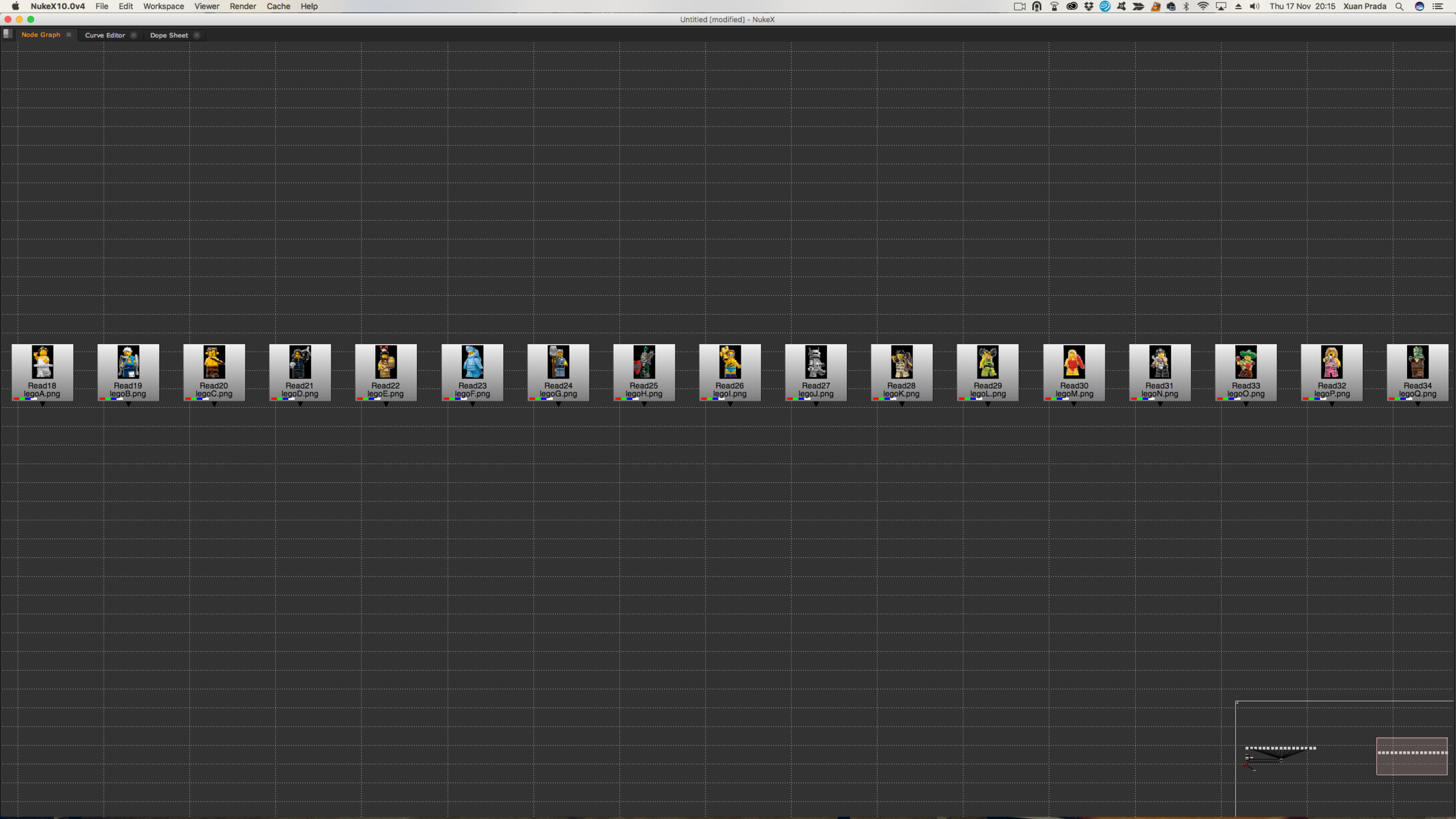Select the Read32 legoP.png node

pos(1332,372)
